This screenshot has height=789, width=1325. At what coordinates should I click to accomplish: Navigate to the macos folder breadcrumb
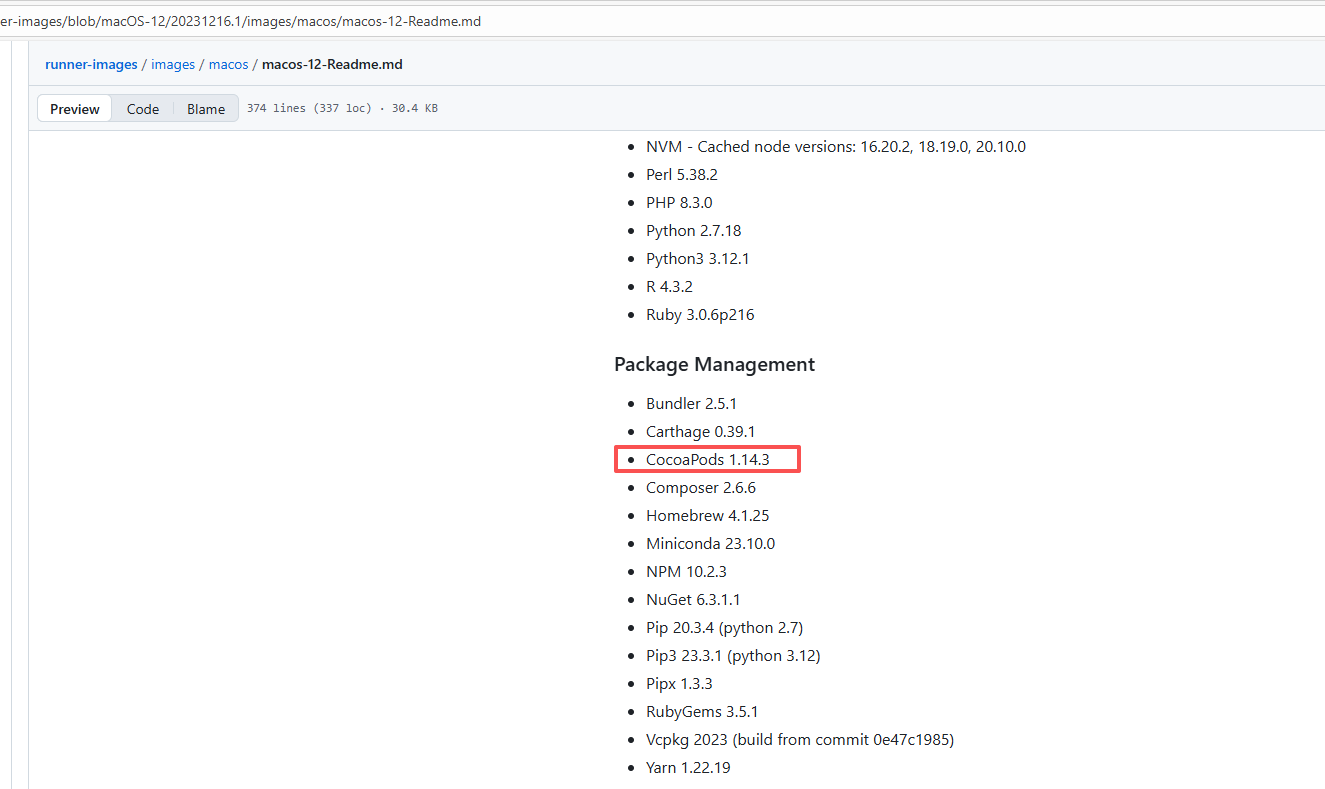(x=228, y=64)
